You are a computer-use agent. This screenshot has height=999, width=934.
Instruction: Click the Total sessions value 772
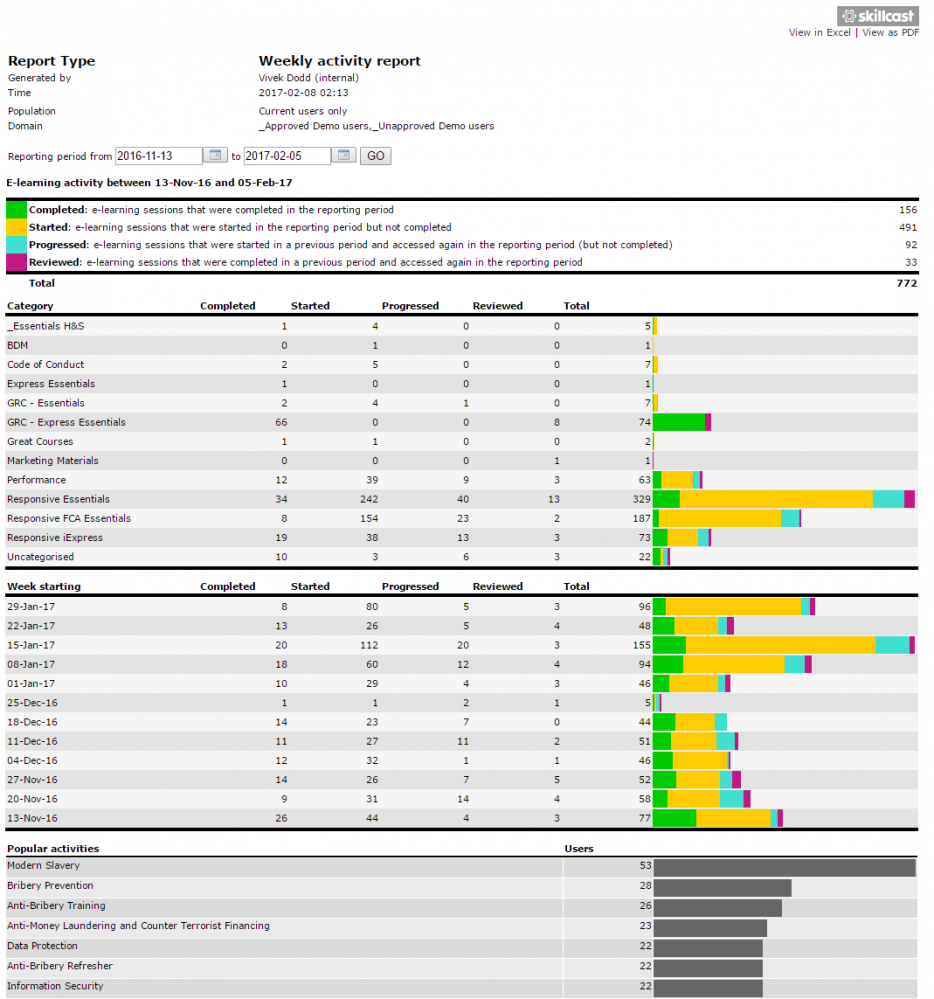(x=907, y=284)
